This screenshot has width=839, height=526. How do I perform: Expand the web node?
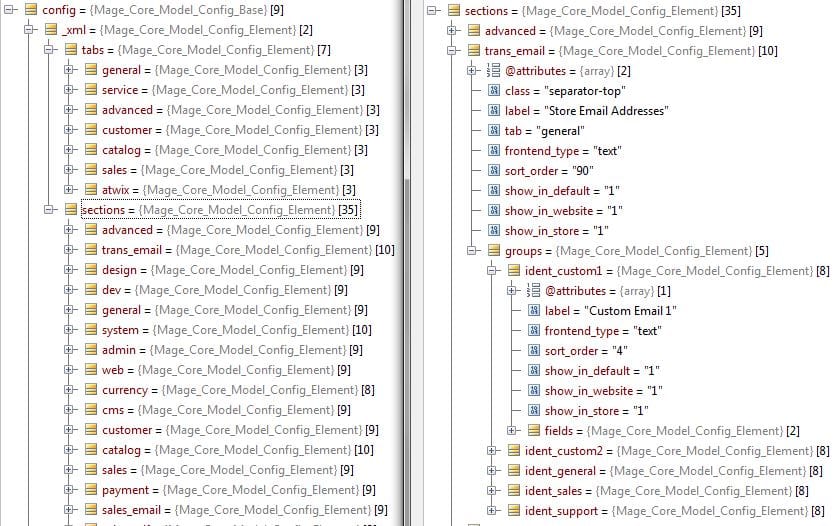[x=69, y=370]
